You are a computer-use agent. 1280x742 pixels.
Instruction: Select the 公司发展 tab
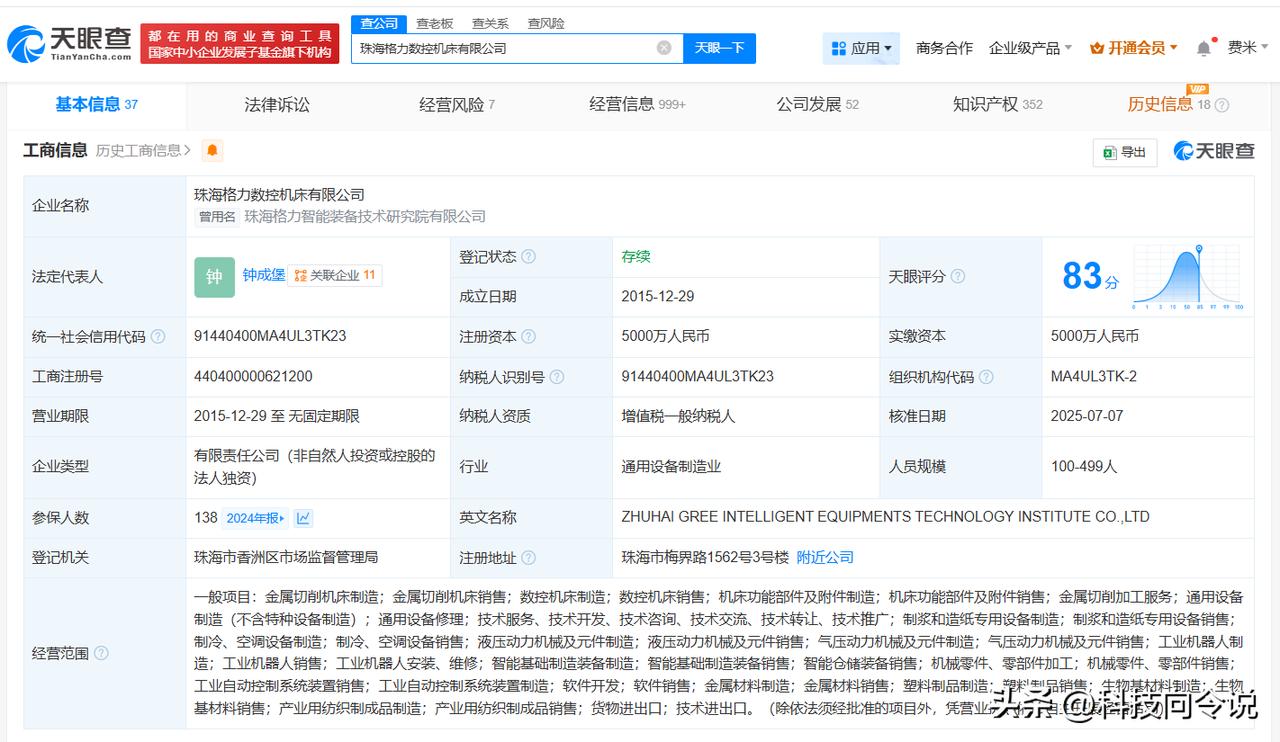[817, 105]
